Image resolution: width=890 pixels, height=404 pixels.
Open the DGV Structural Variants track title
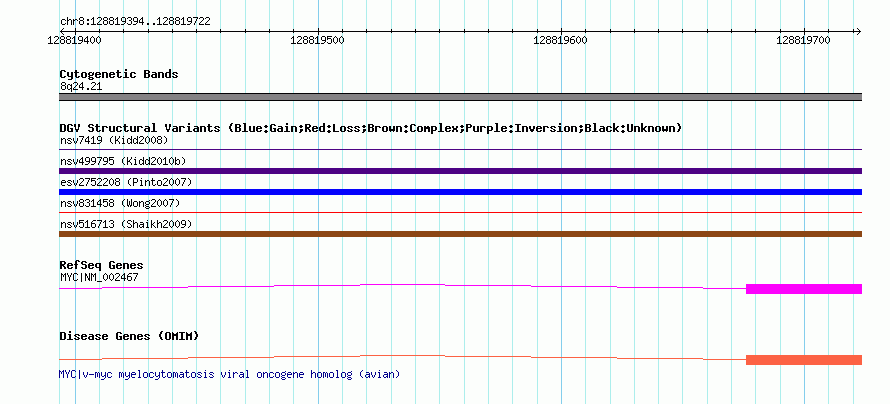pyautogui.click(x=371, y=128)
